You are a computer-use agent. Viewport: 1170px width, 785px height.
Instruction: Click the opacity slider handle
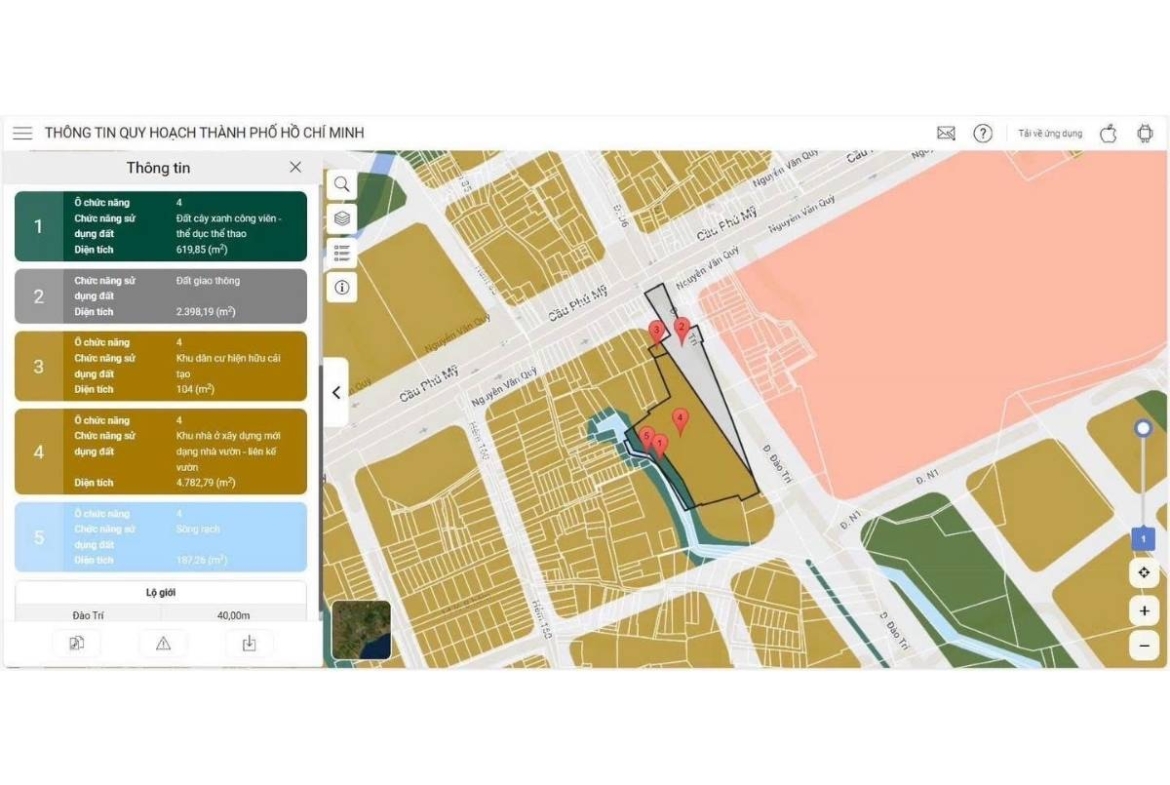coord(1143,428)
